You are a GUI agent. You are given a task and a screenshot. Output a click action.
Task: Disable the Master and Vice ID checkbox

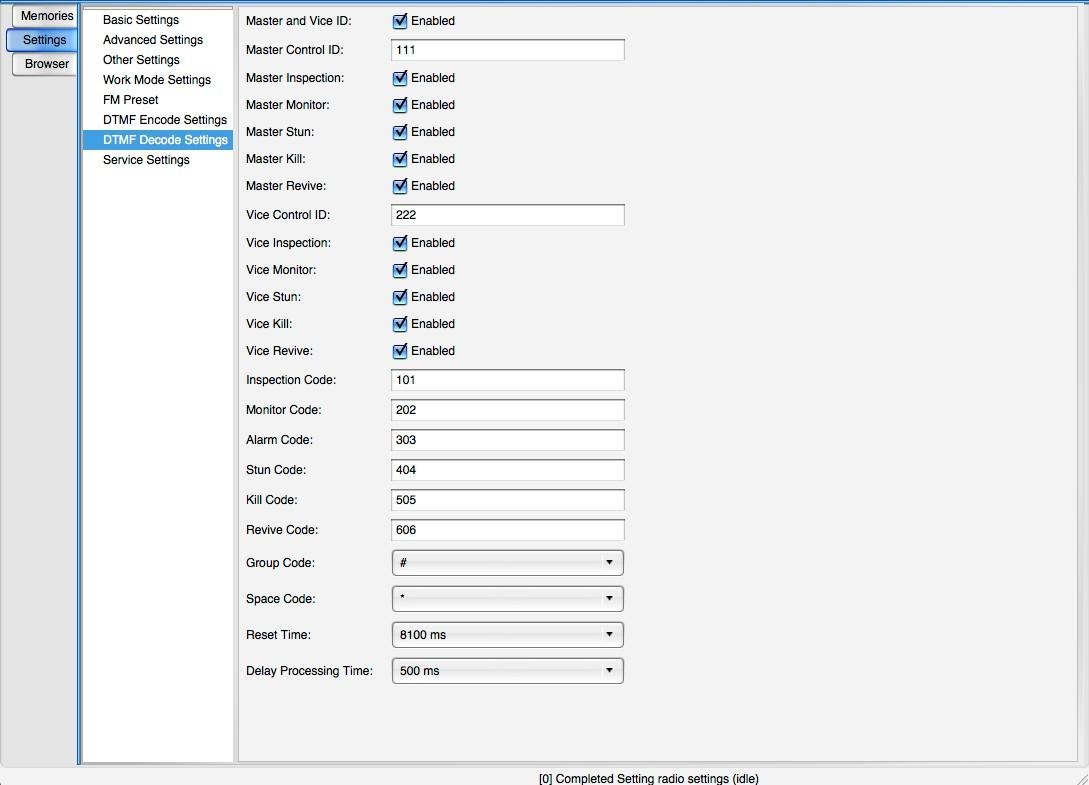pos(400,21)
